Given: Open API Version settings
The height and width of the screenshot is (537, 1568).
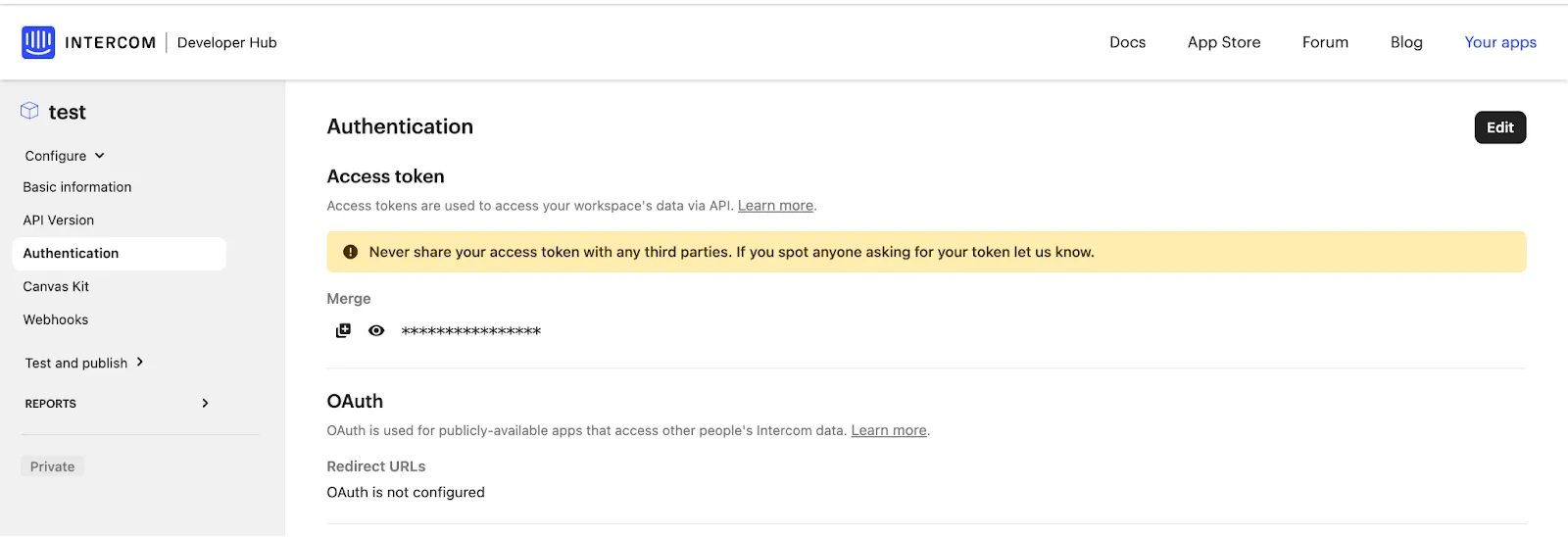Looking at the screenshot, I should pos(59,220).
